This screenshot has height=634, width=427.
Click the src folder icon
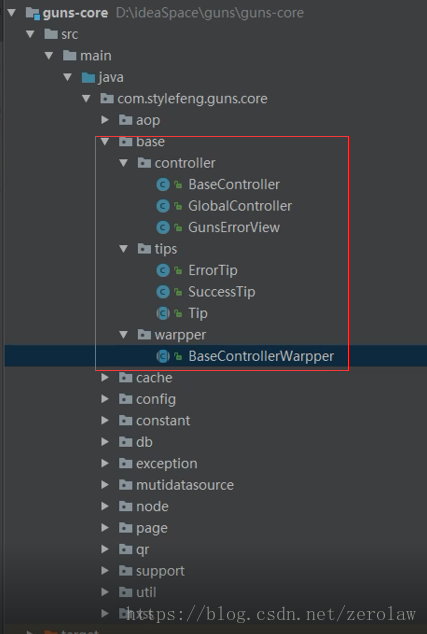tap(51, 34)
